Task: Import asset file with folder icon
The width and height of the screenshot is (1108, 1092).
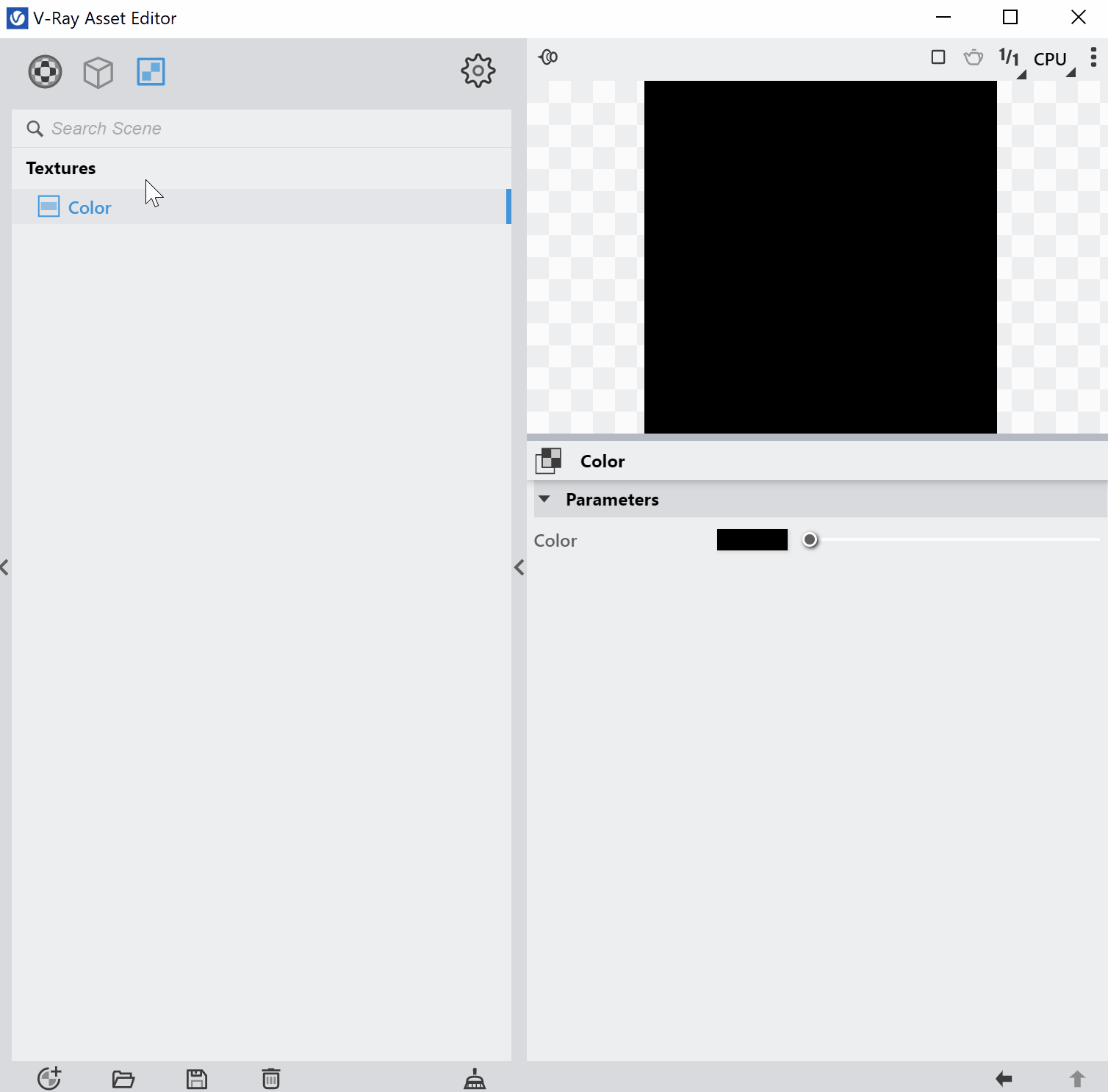Action: click(123, 1079)
